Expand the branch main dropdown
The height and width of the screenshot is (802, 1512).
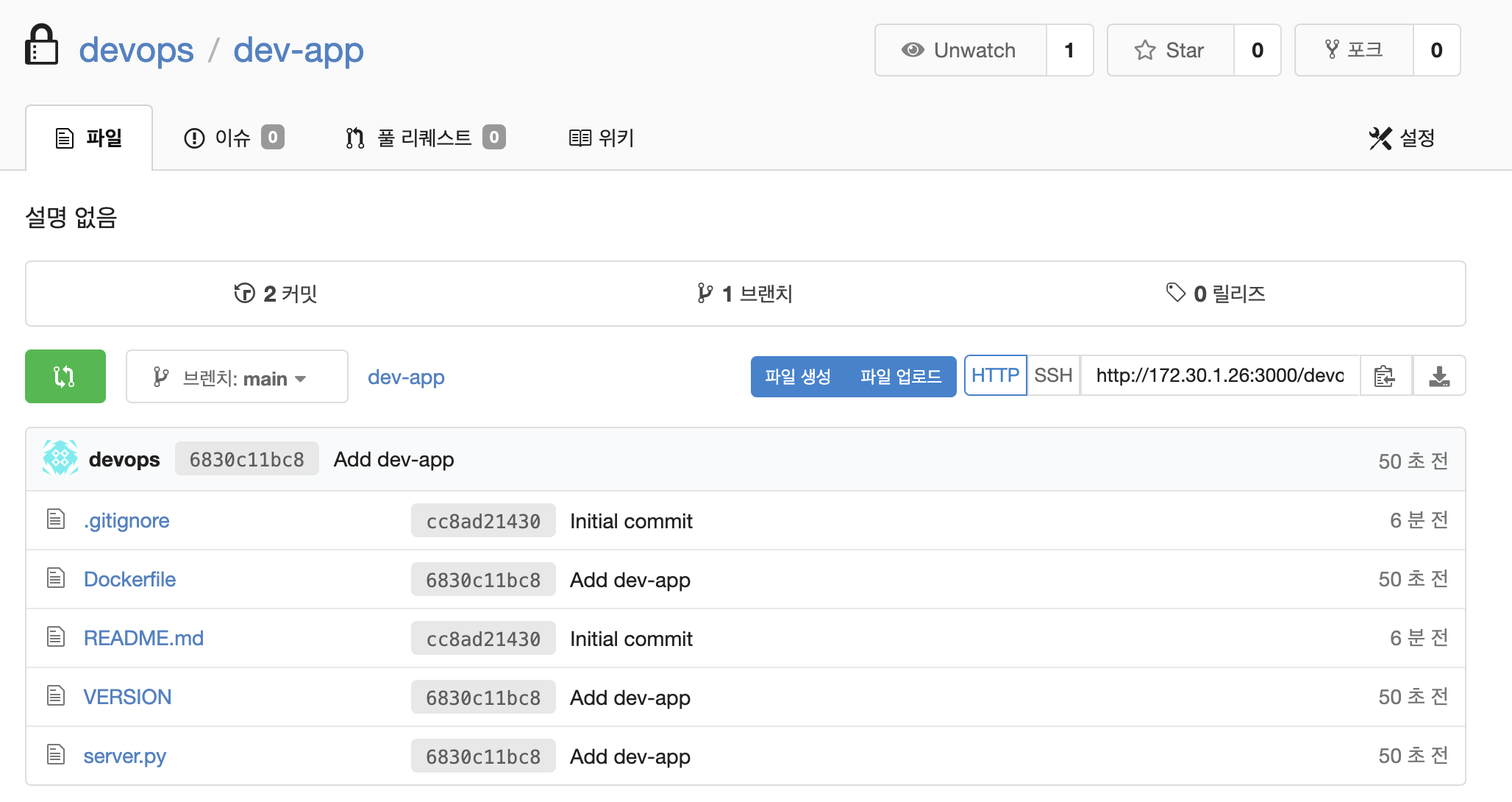pos(236,377)
